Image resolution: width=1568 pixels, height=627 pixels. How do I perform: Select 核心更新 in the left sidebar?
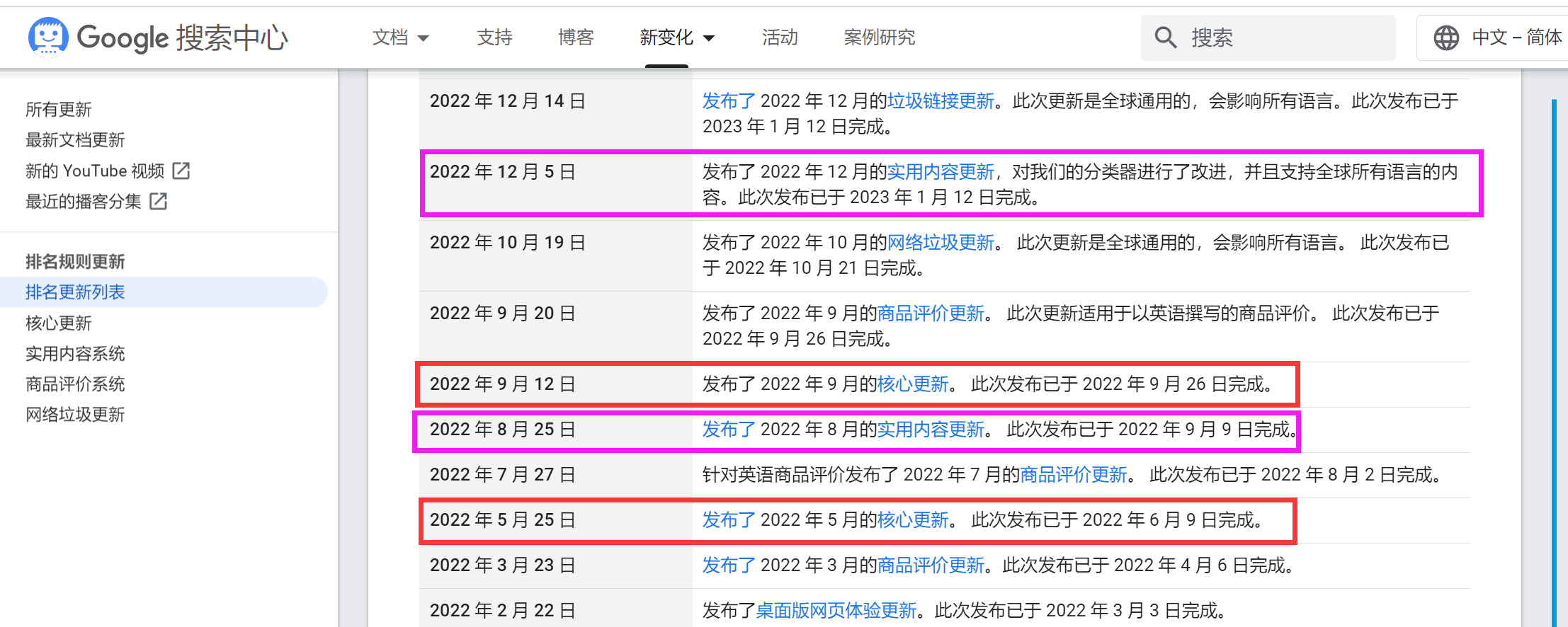pyautogui.click(x=59, y=323)
